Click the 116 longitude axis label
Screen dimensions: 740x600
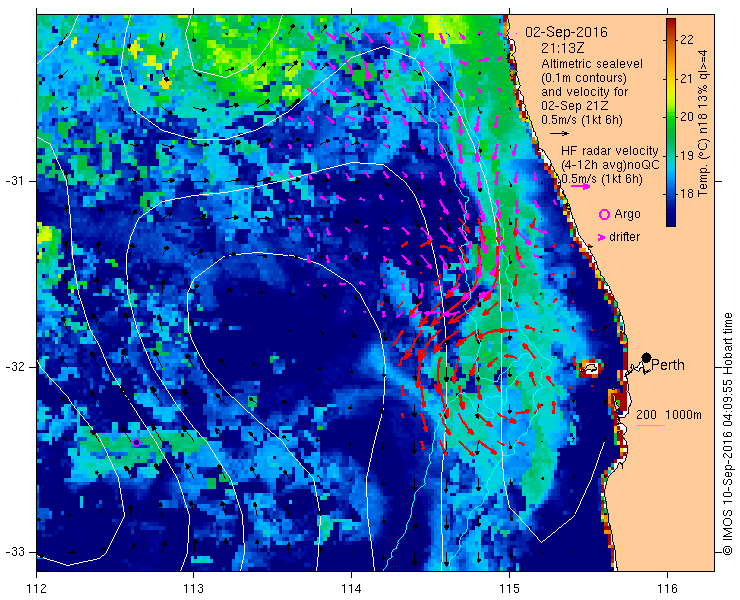[x=667, y=589]
